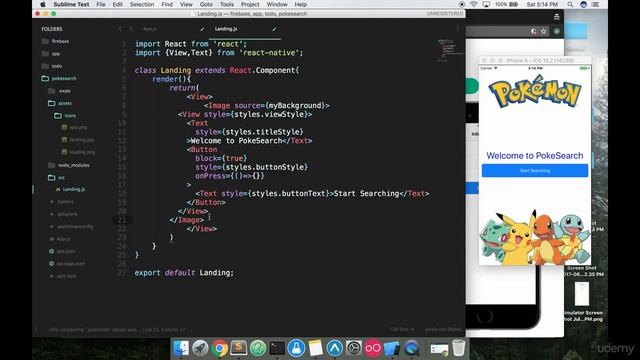640x360 pixels.
Task: Click Welcome to PokeSearch text in simulator
Action: (x=535, y=156)
